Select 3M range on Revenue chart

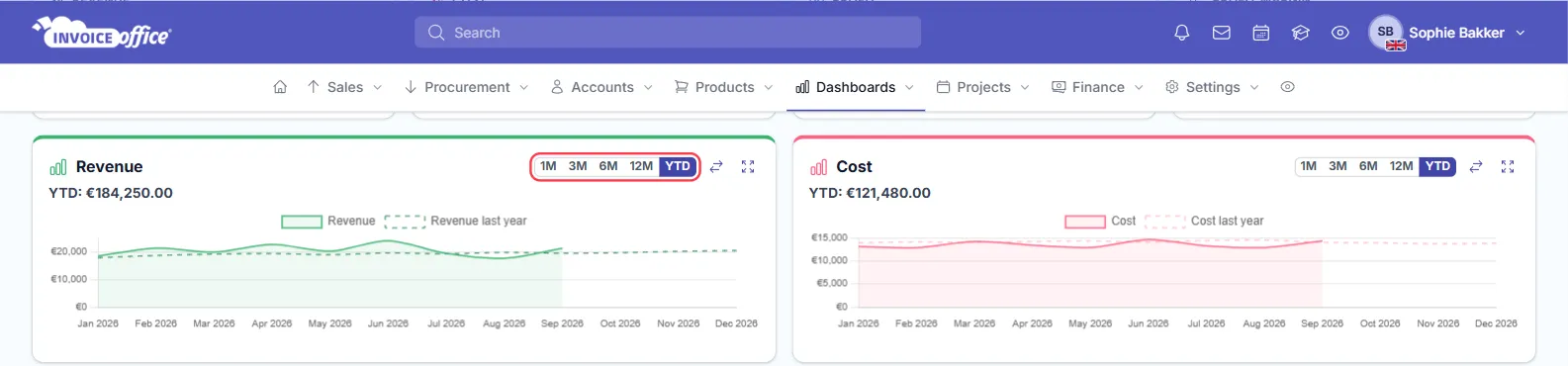tap(578, 166)
